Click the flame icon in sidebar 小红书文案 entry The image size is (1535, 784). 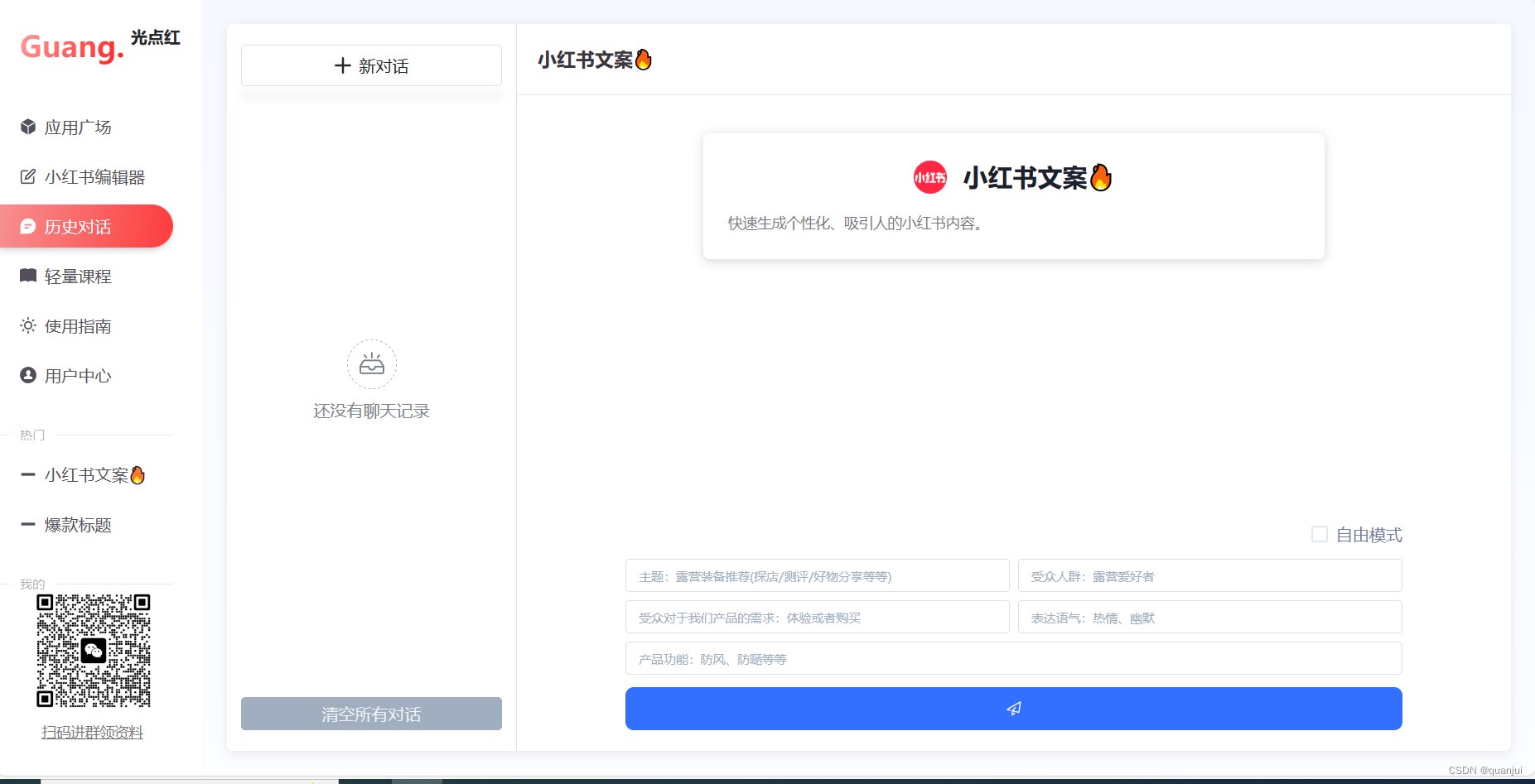click(x=138, y=474)
